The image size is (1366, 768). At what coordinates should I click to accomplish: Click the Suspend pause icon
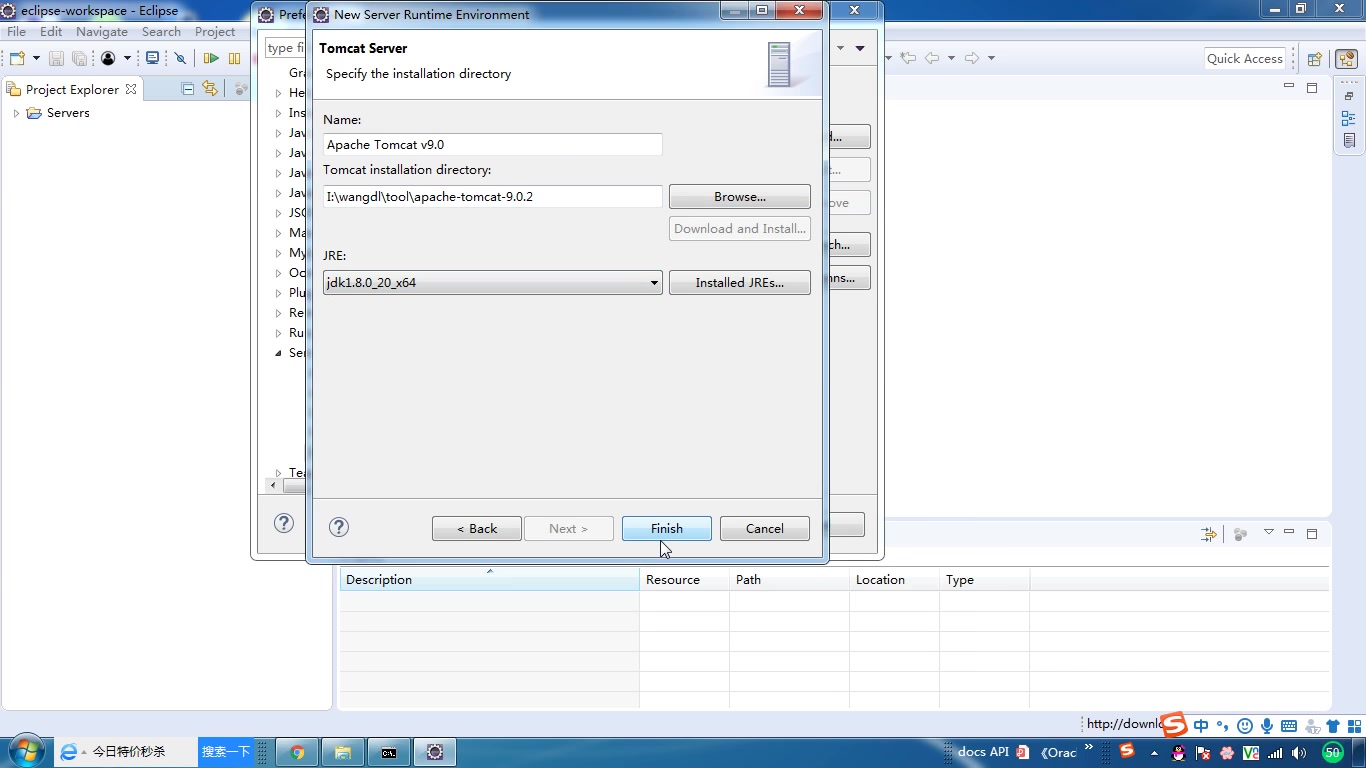[234, 59]
